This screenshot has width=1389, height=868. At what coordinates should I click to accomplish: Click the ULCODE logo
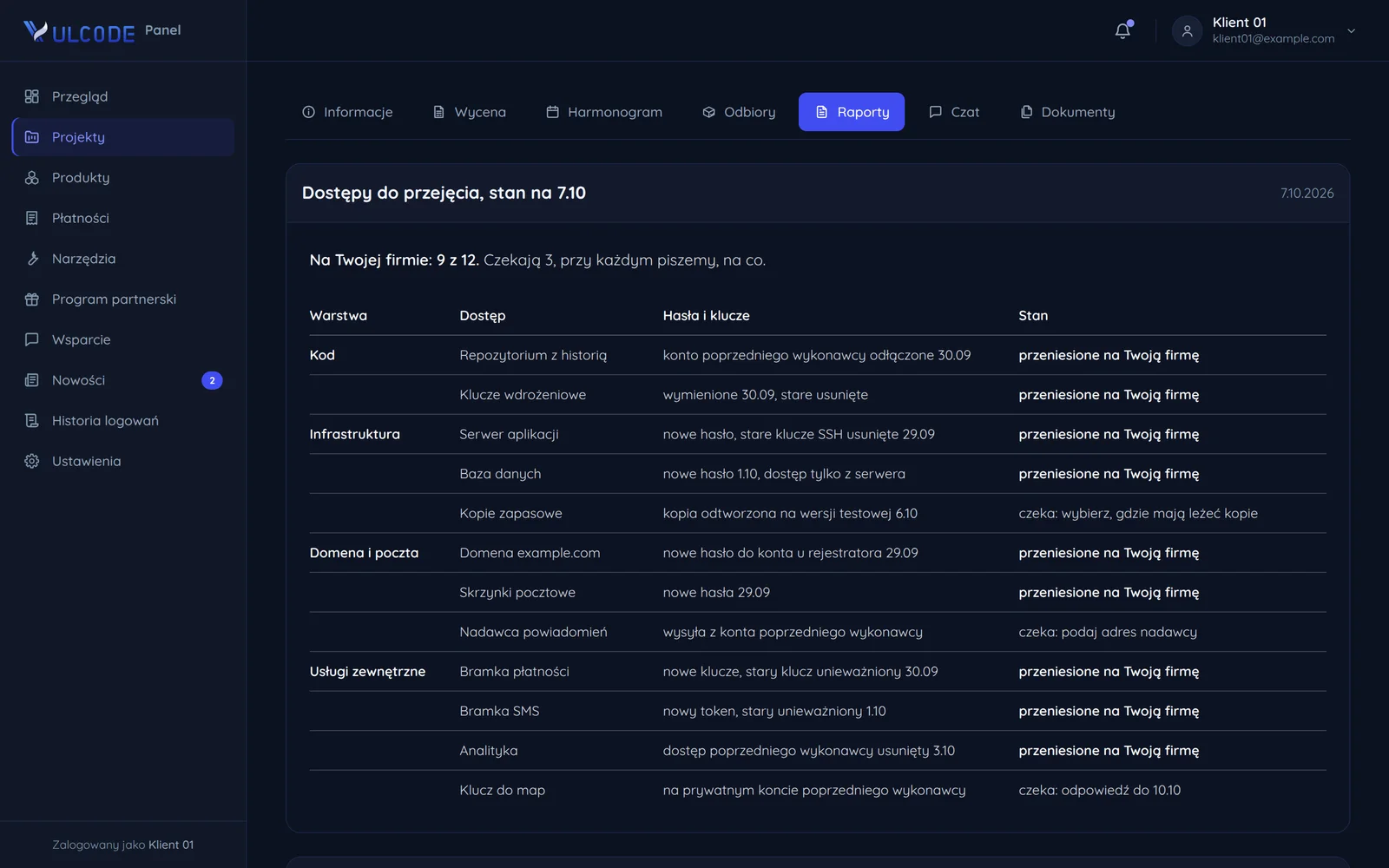click(x=79, y=32)
